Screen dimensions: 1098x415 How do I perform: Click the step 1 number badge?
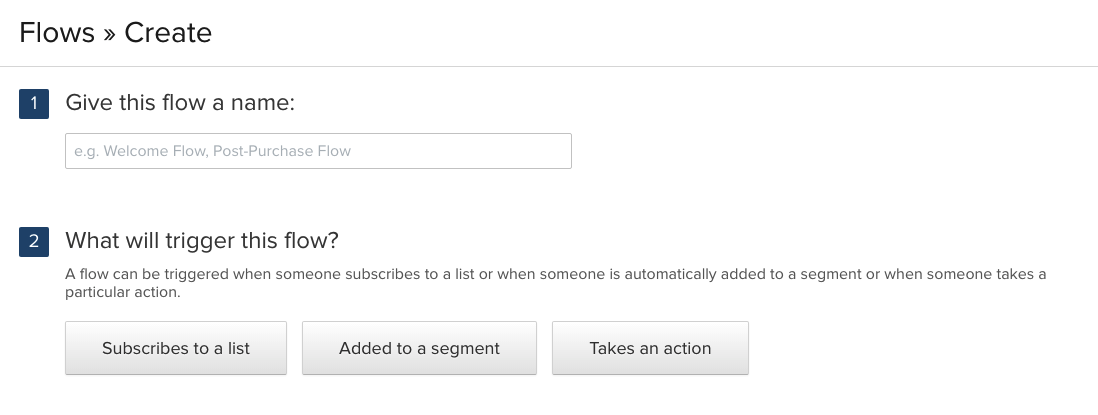coord(34,103)
